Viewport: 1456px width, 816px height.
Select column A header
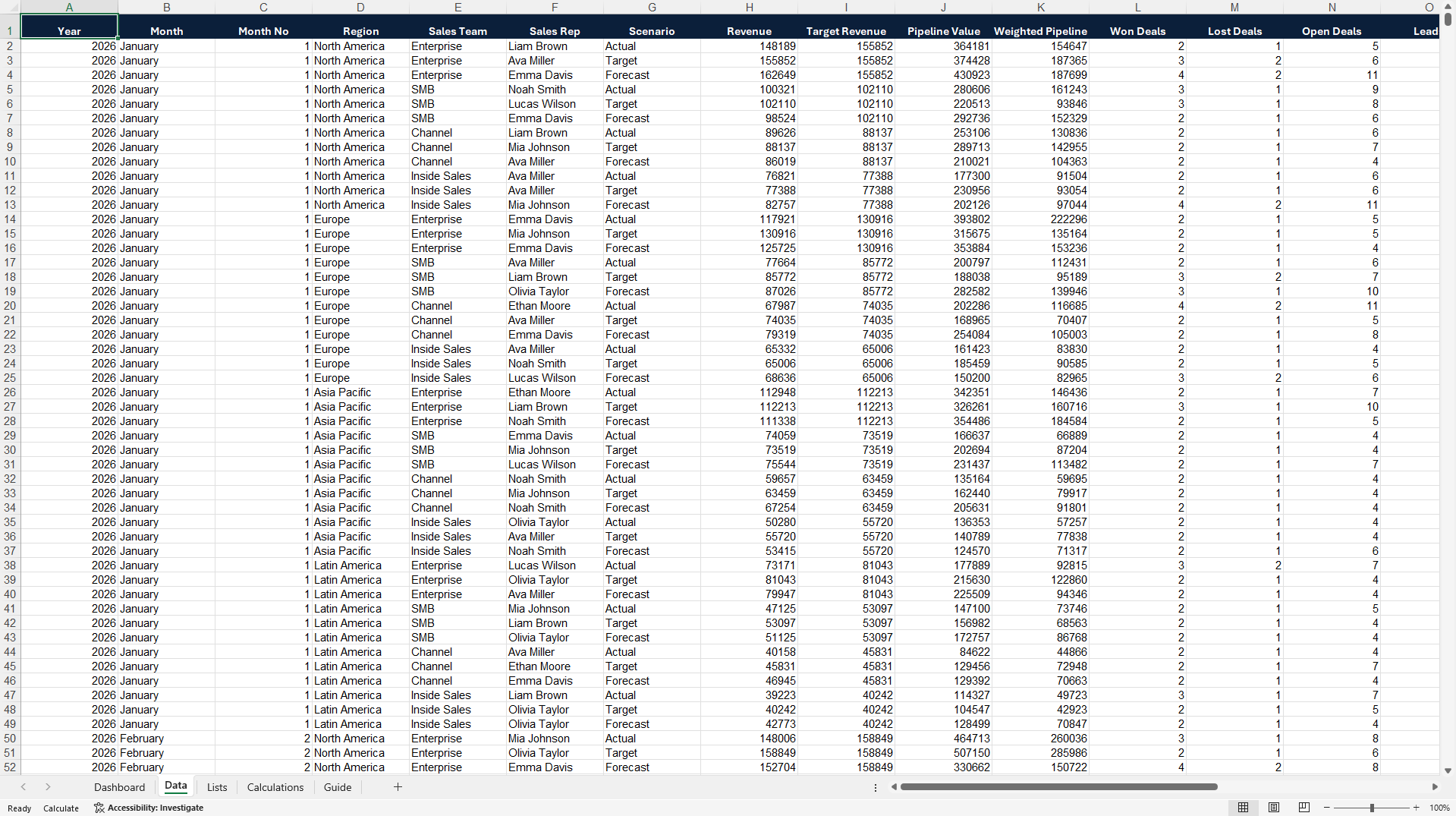tap(69, 7)
